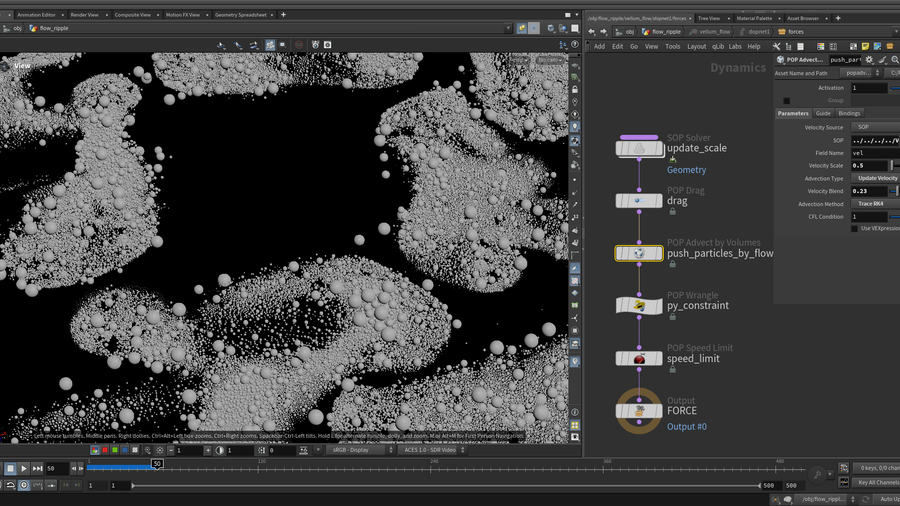Click the Bindings parameter tab

(849, 113)
